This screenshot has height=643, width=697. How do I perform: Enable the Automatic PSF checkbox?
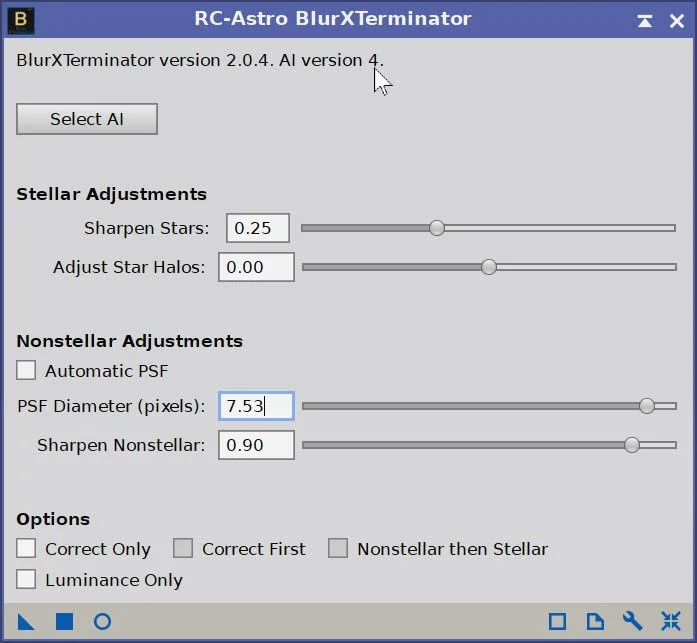click(x=26, y=370)
